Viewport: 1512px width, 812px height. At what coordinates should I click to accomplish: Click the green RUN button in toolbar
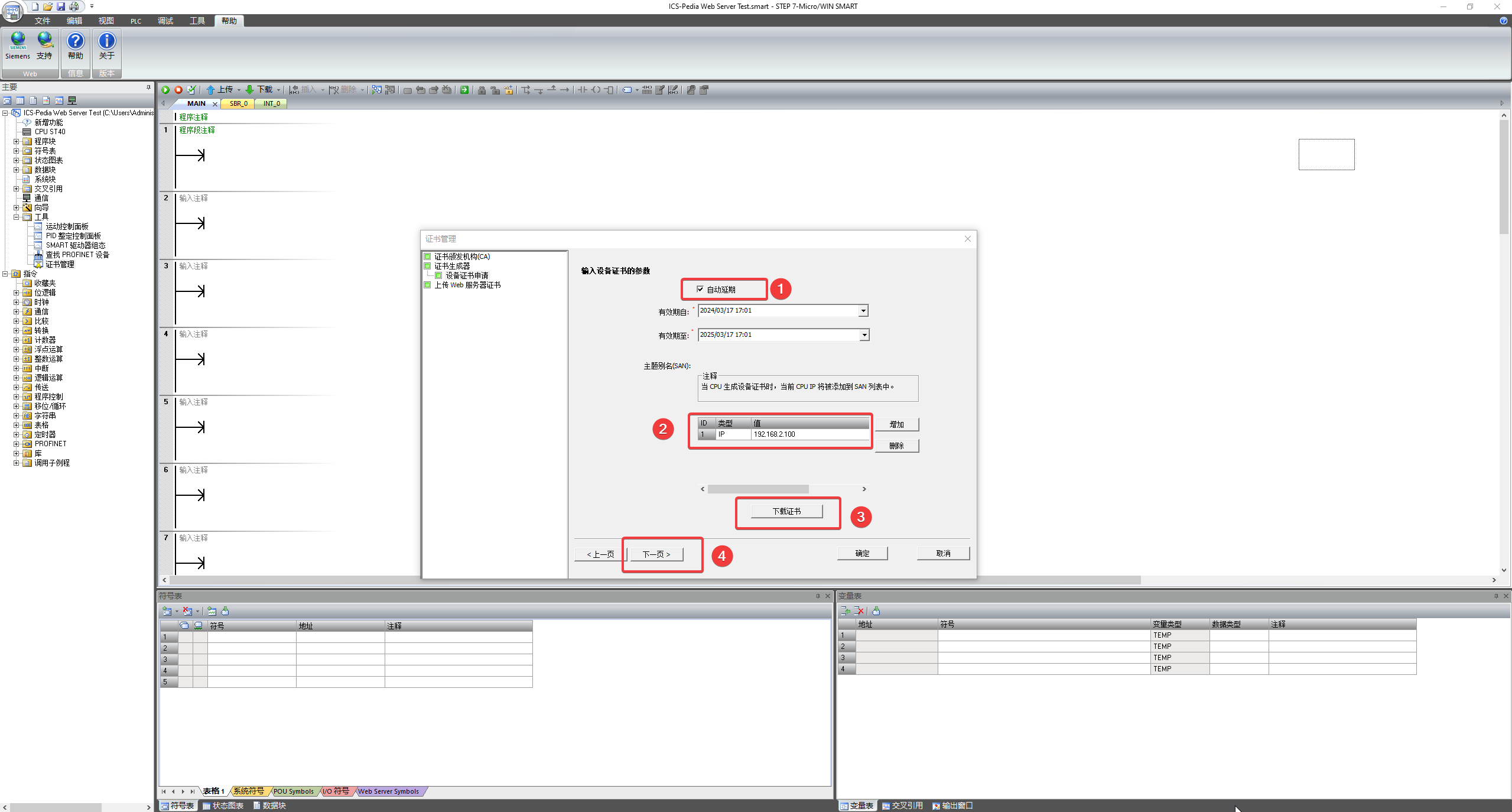[165, 90]
